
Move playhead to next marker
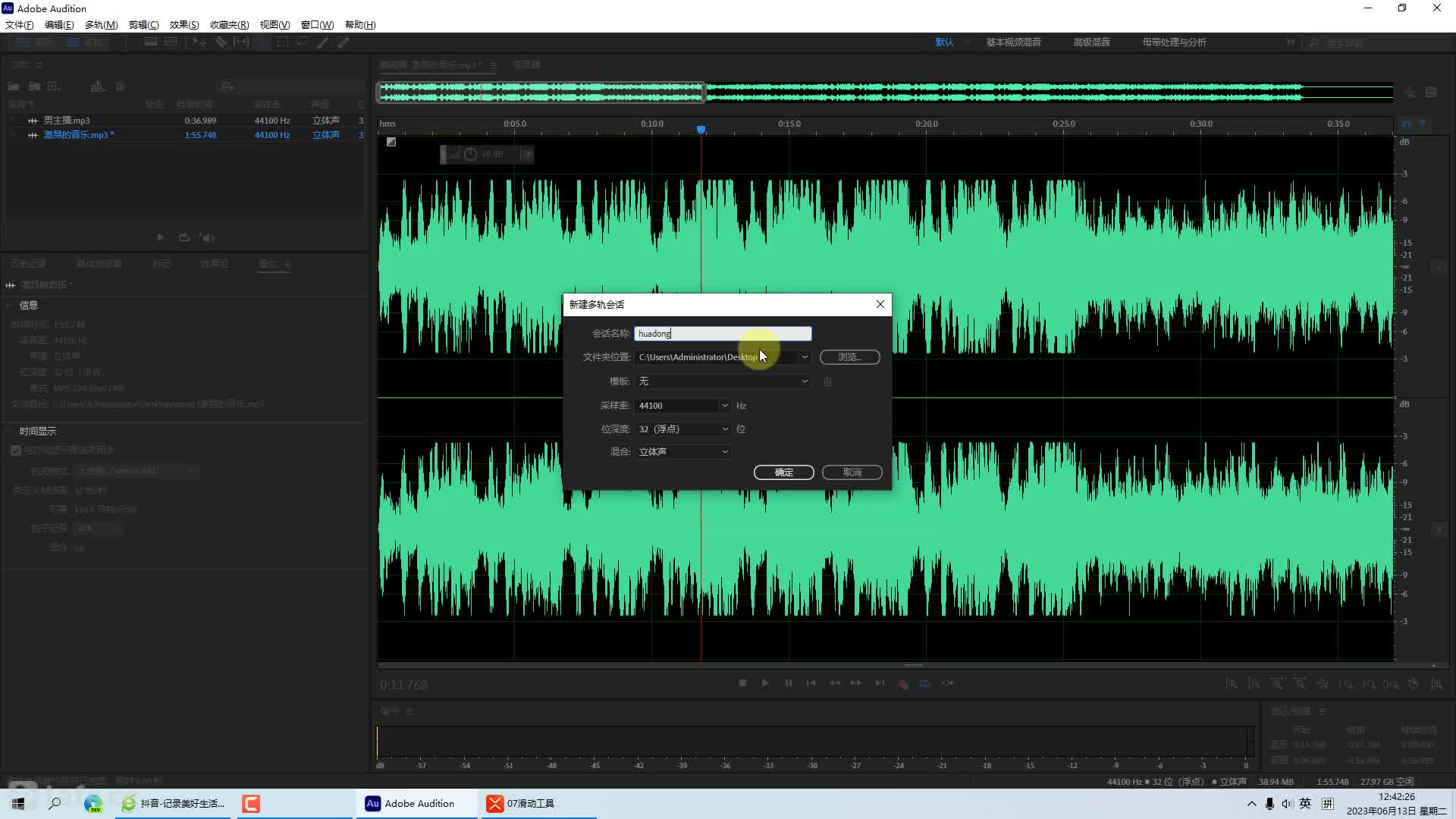[880, 683]
